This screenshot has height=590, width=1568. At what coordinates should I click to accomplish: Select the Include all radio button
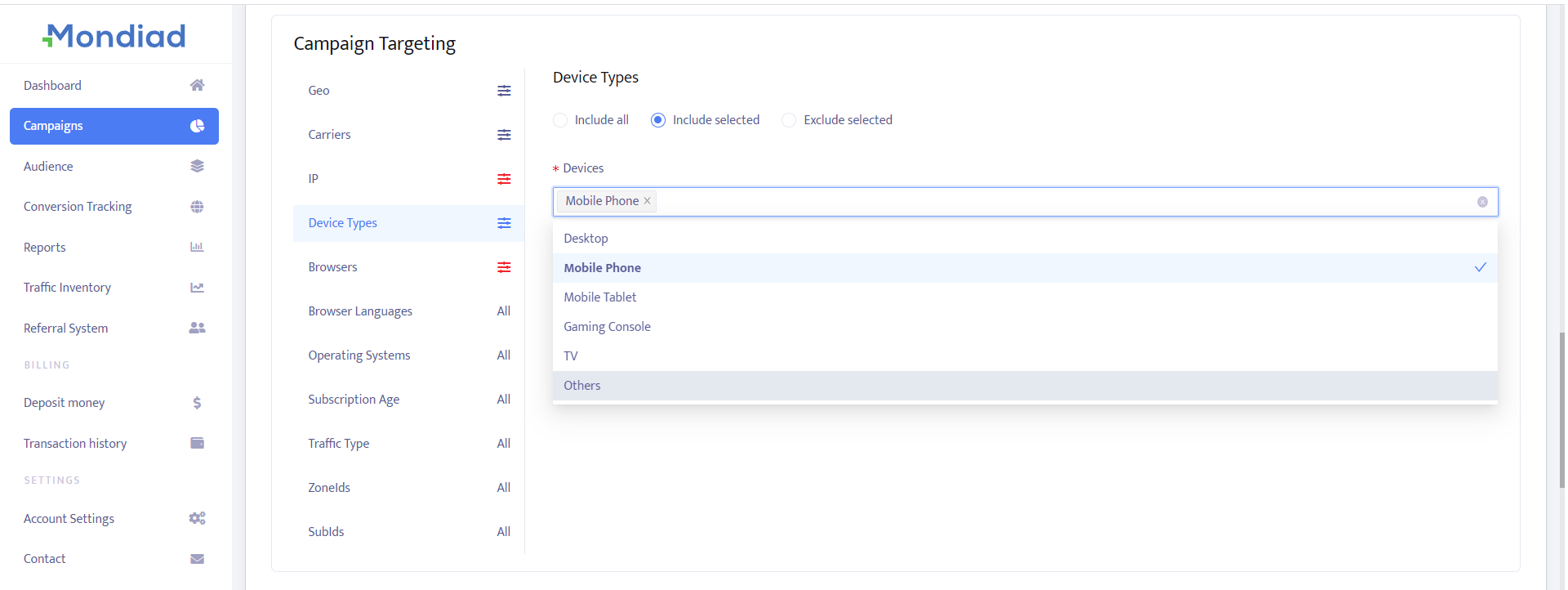(x=560, y=120)
